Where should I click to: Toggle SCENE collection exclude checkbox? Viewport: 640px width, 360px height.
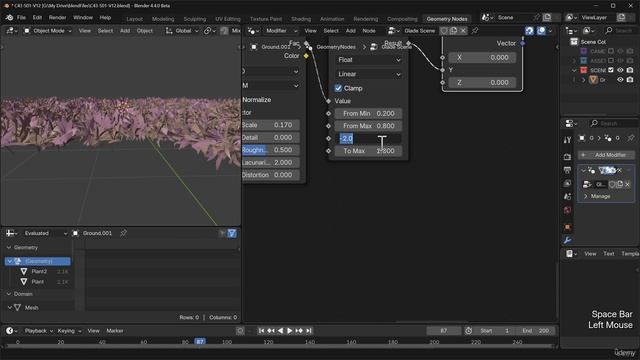click(x=611, y=70)
